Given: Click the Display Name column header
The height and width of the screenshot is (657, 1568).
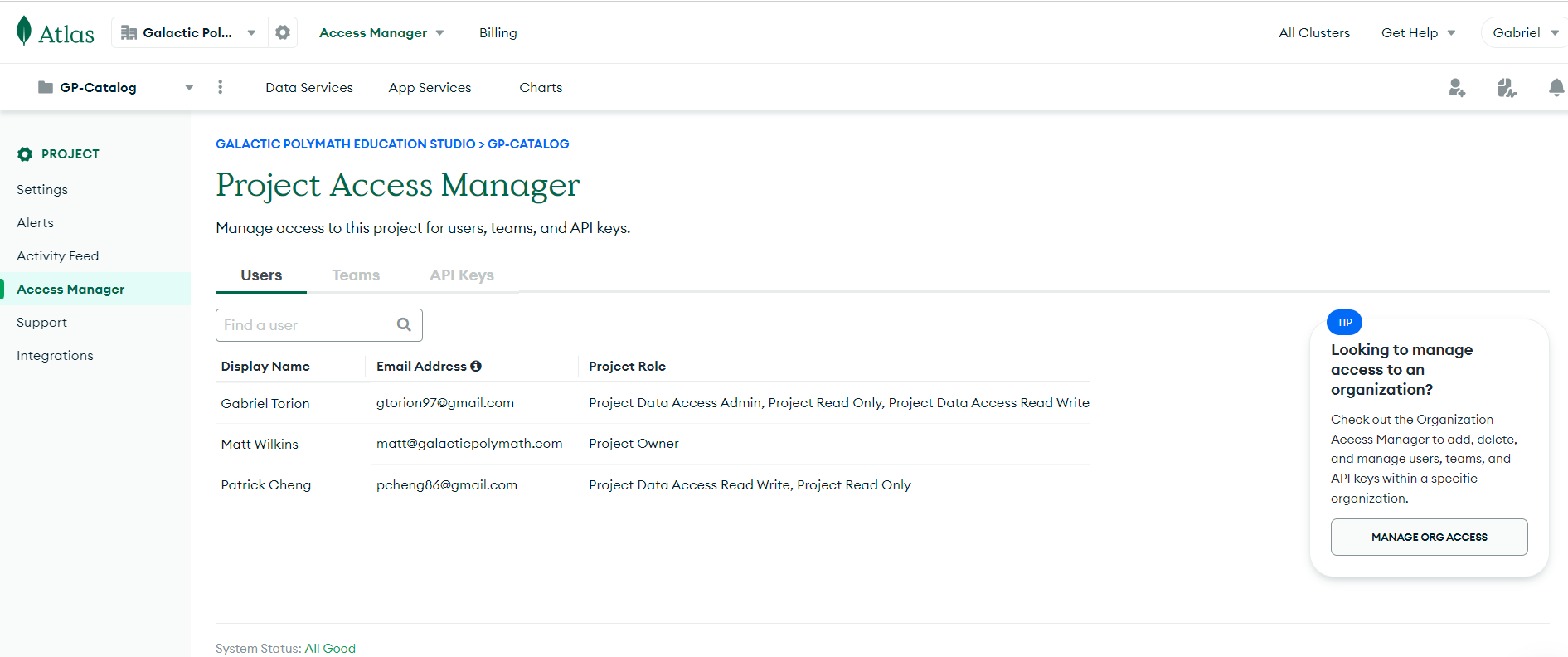Looking at the screenshot, I should 265,366.
